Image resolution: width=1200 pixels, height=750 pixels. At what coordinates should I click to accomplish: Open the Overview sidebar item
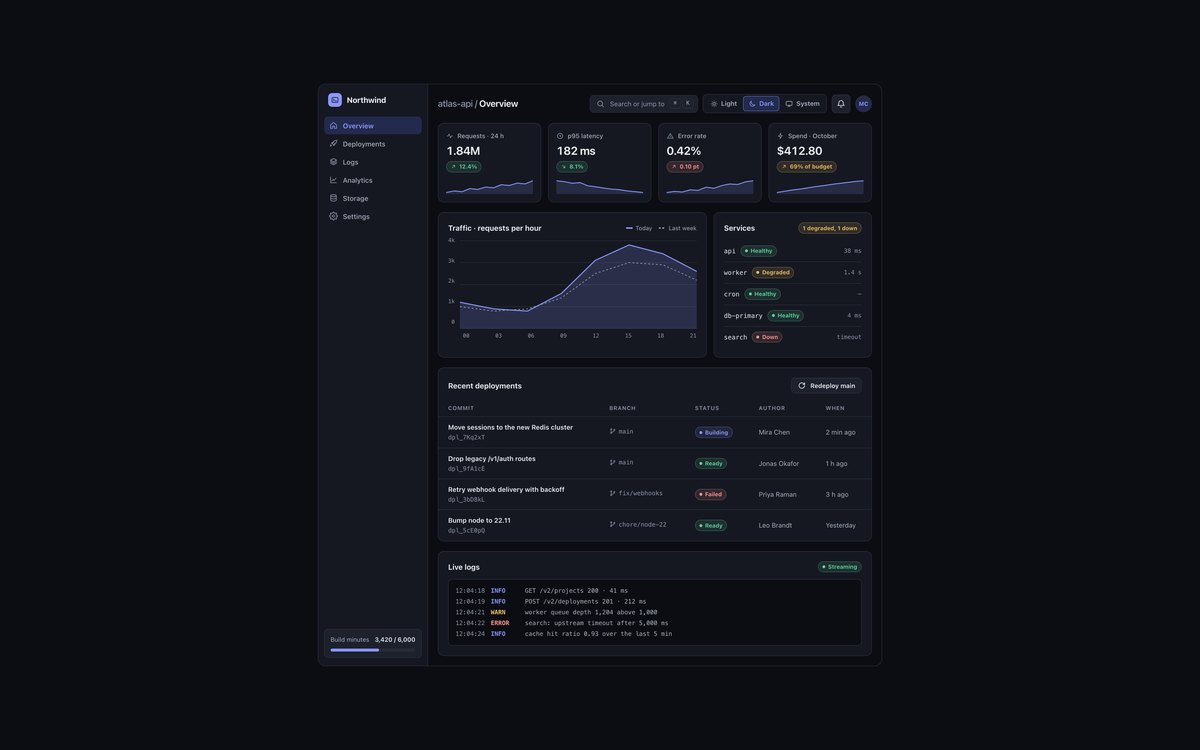pyautogui.click(x=373, y=126)
